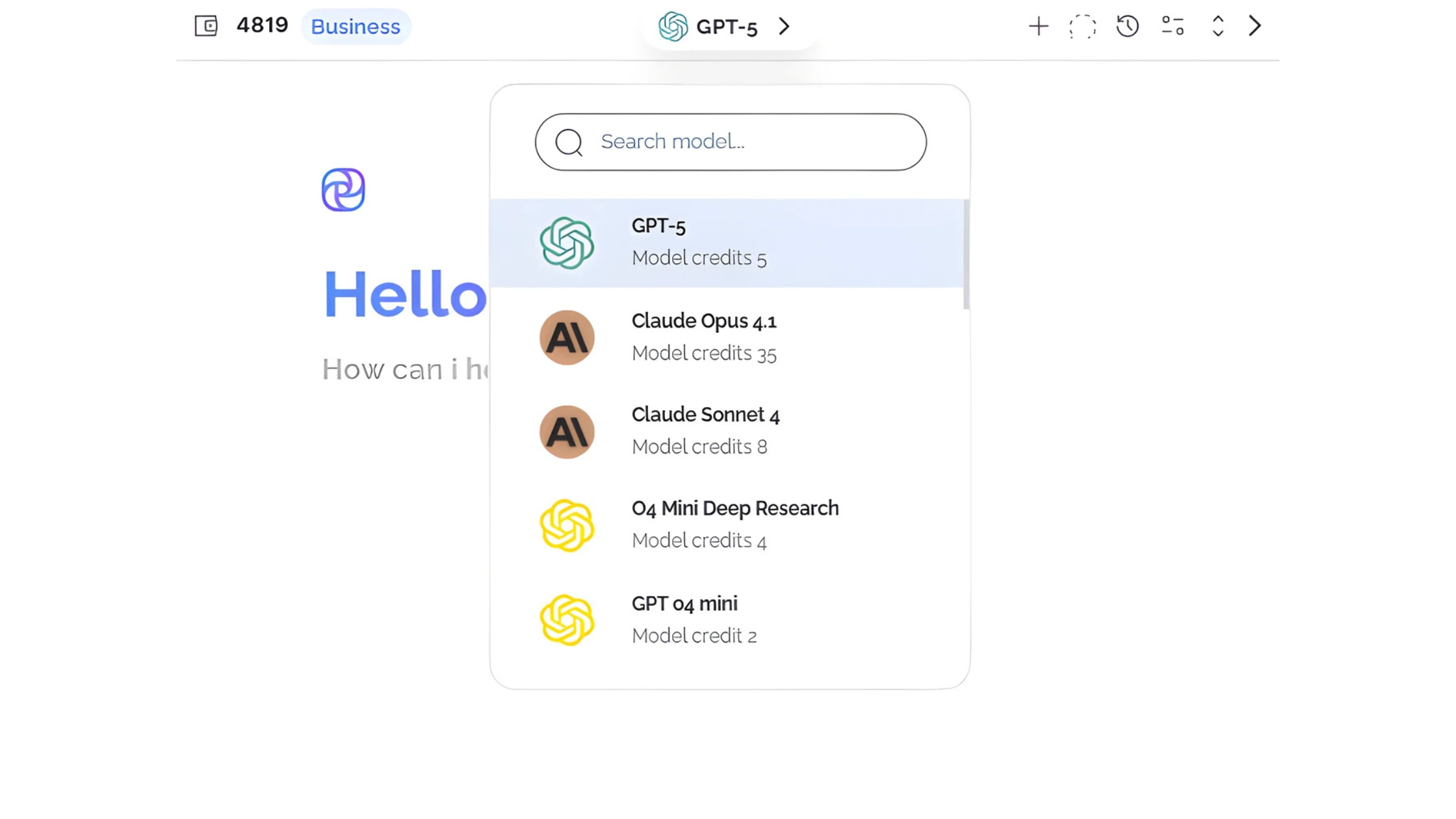Click the O4 Mini Deep Research yellow icon
Screen dimensions: 1456x819
pyautogui.click(x=567, y=525)
